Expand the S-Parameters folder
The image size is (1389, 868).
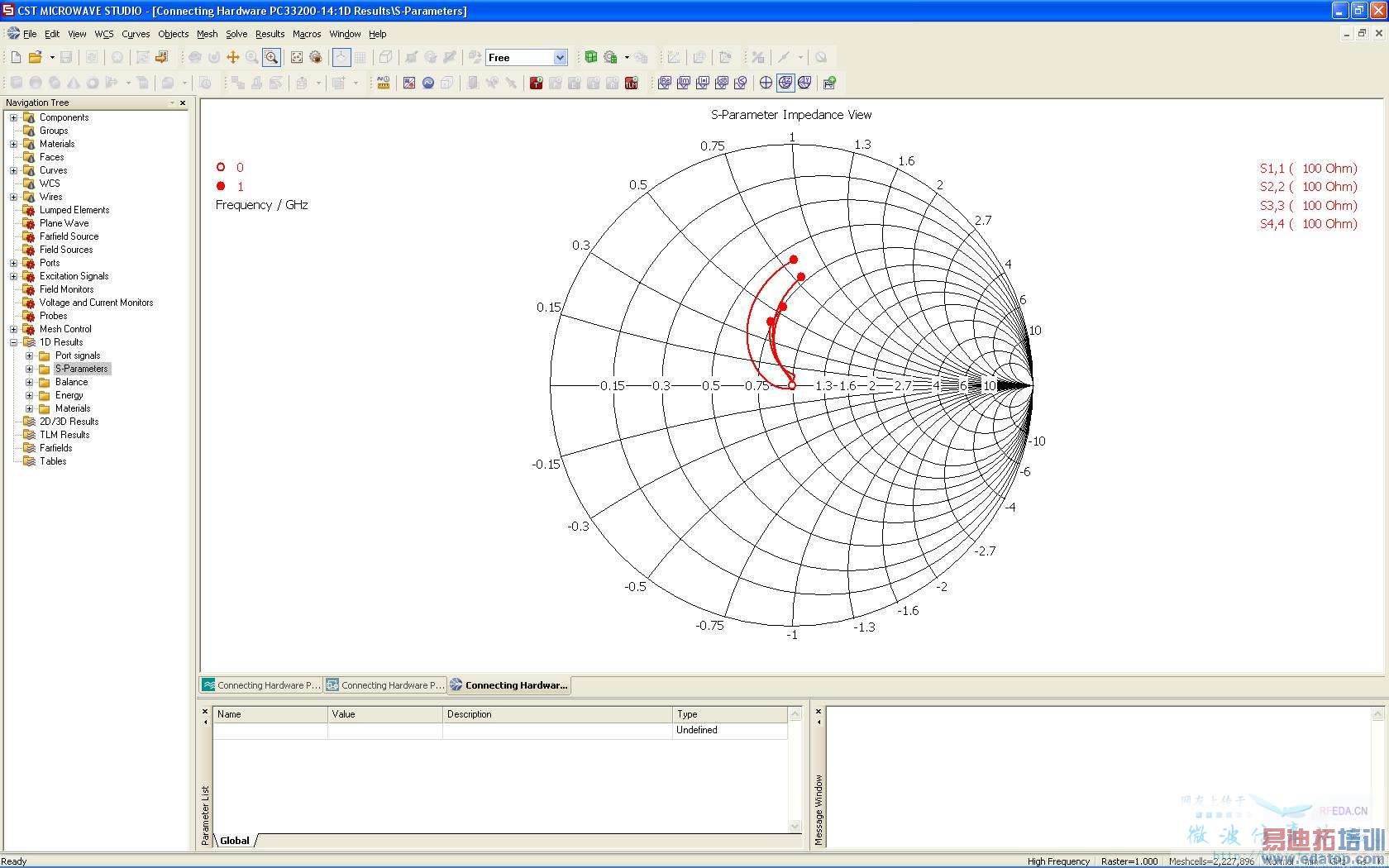click(29, 369)
